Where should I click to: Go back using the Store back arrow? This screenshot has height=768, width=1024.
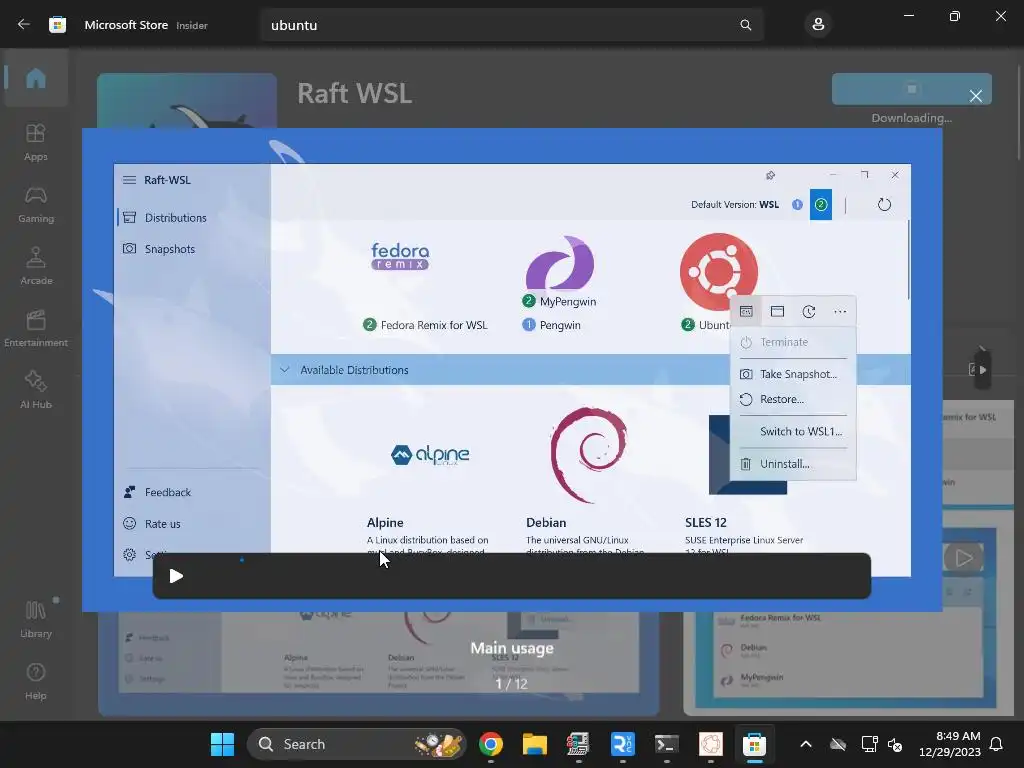point(24,25)
